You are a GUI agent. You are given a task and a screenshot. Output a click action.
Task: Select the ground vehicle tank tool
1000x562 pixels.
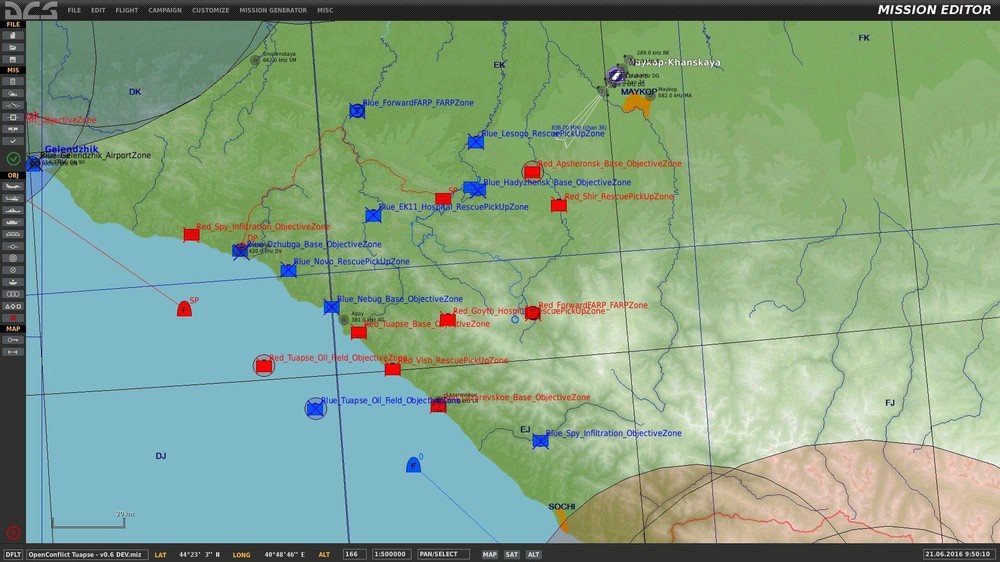point(13,223)
